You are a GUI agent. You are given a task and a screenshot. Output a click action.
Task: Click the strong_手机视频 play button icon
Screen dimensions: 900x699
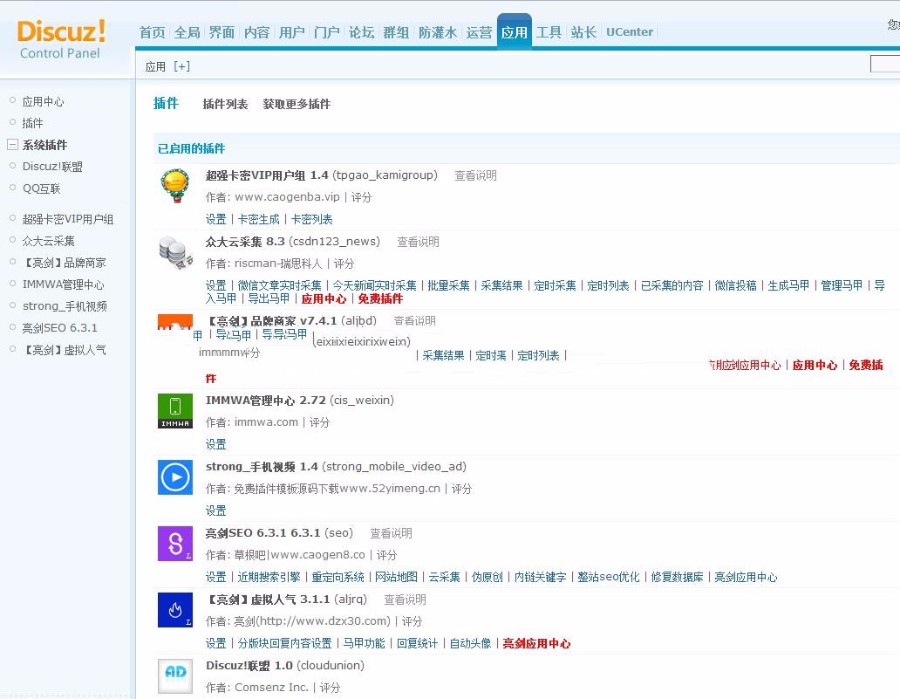175,478
